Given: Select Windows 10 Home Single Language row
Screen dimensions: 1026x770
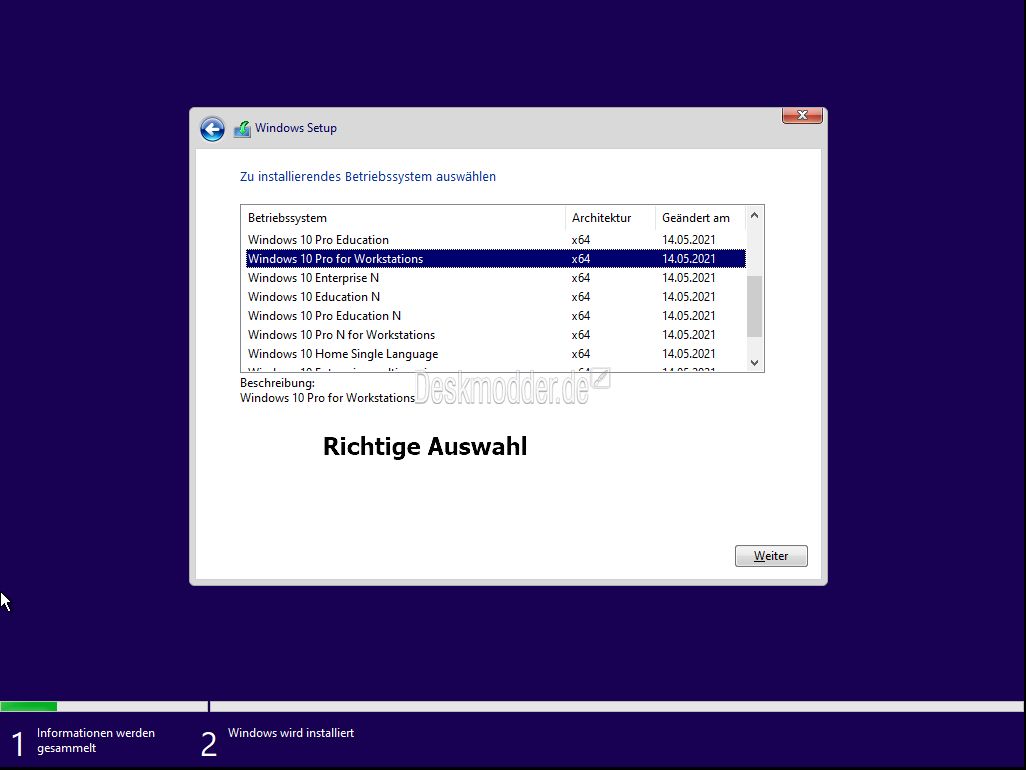Looking at the screenshot, I should click(x=495, y=353).
